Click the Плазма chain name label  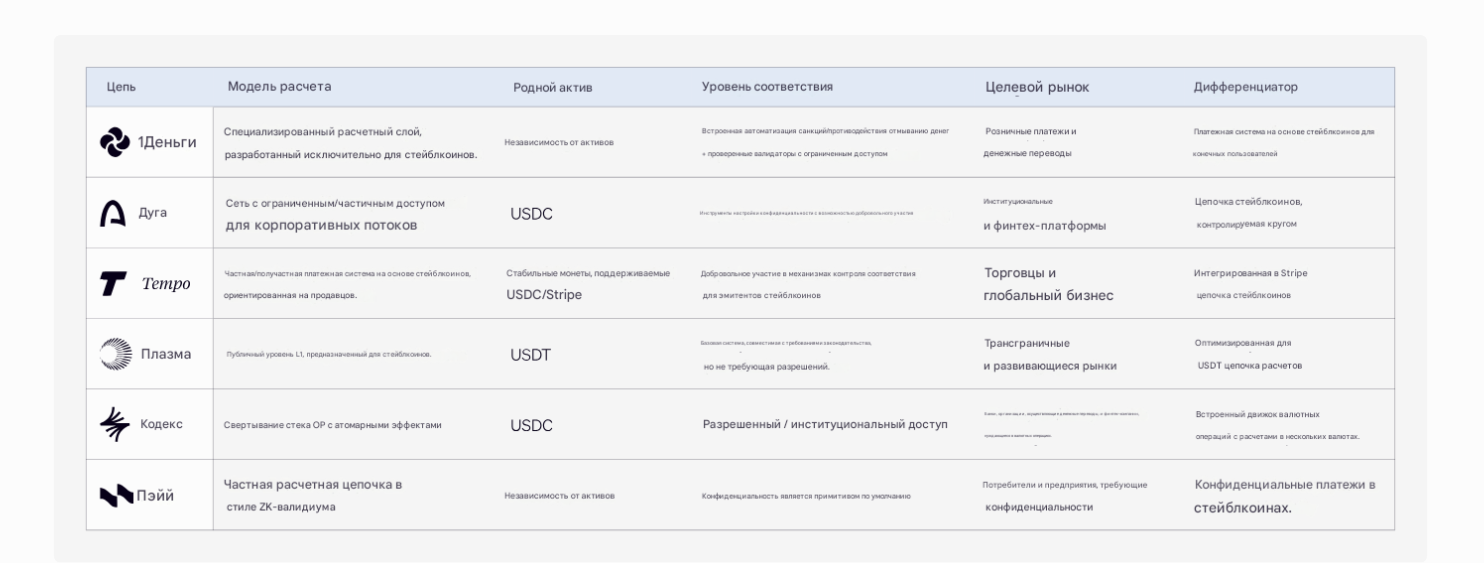pos(166,355)
